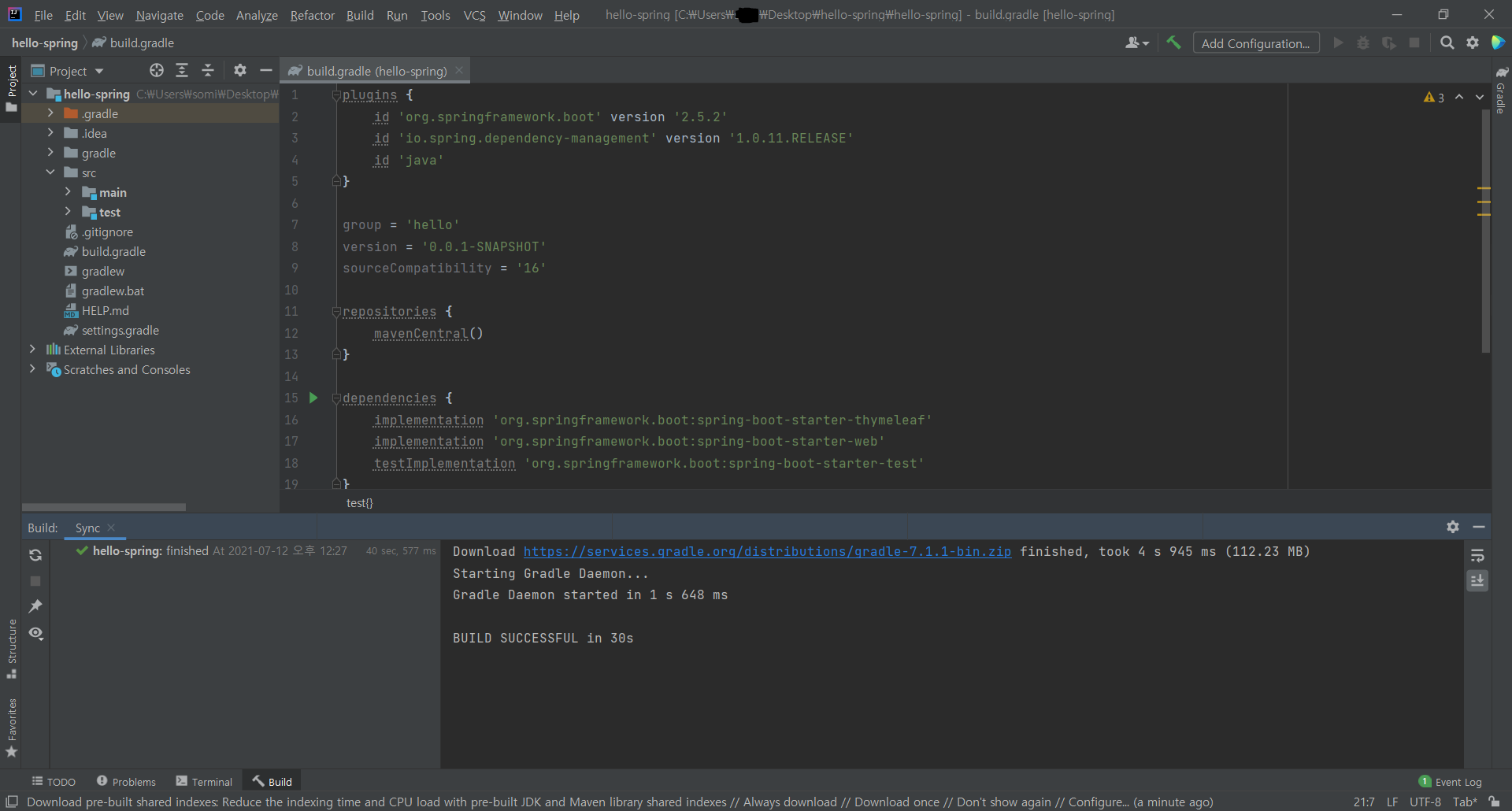Click the JetBrains Toolbox icon top right
1512x811 pixels.
click(x=1498, y=43)
